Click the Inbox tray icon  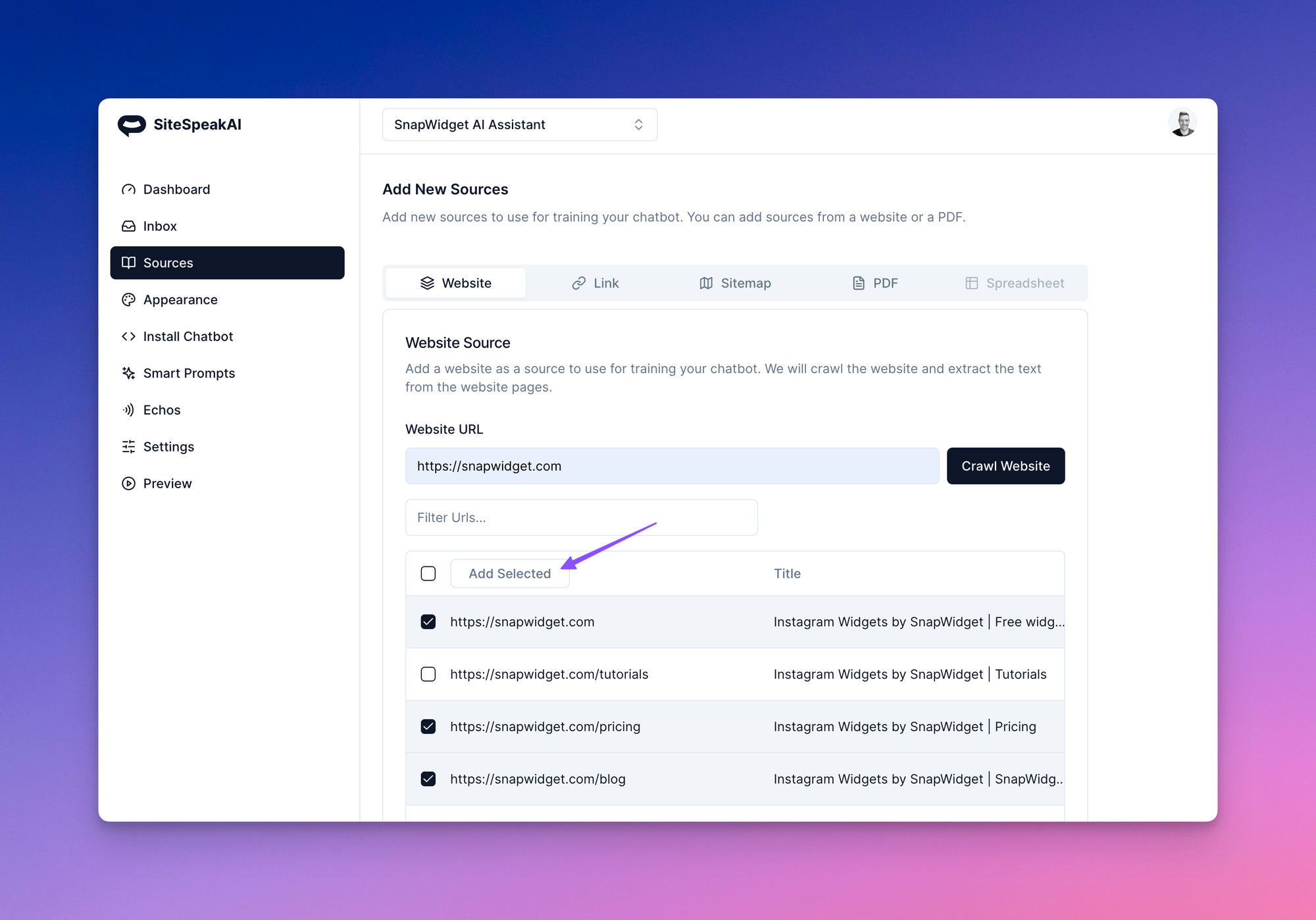point(128,226)
